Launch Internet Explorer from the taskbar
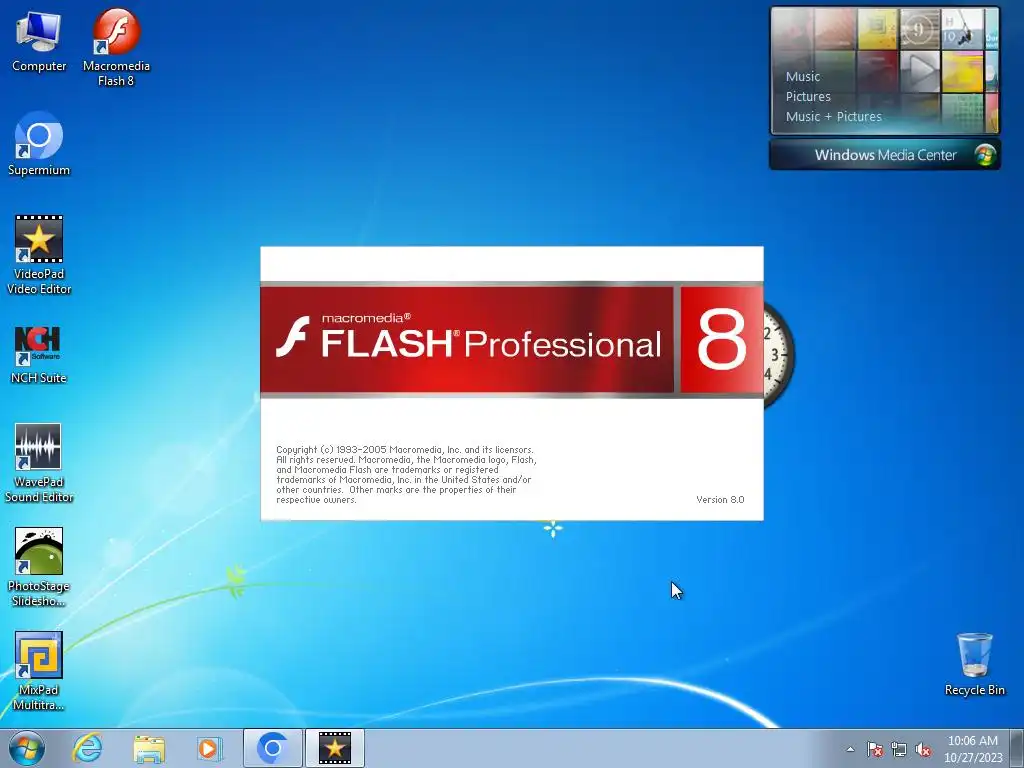Image resolution: width=1024 pixels, height=768 pixels. (88, 748)
